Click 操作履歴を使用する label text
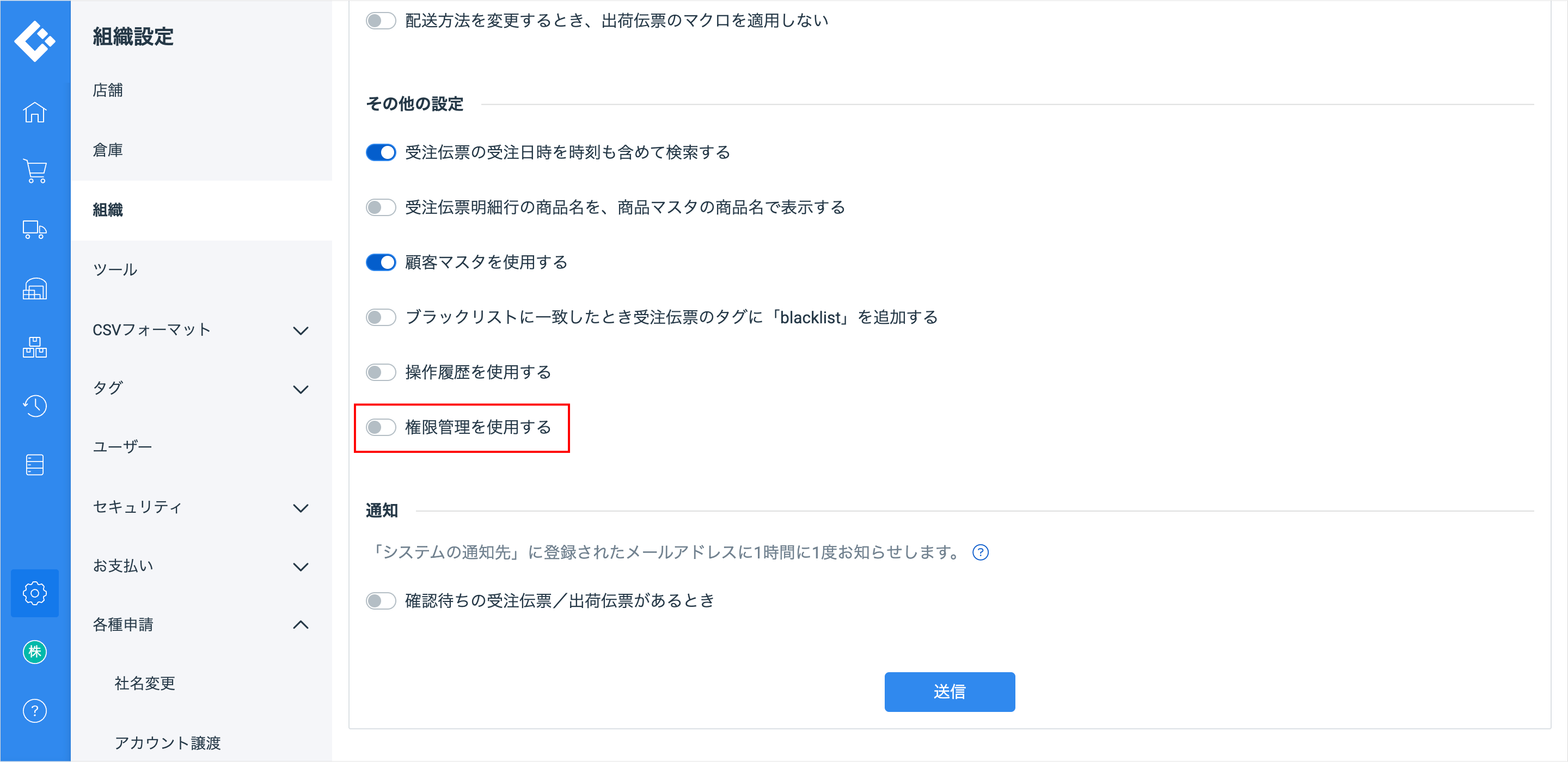The height and width of the screenshot is (762, 1568). (x=479, y=372)
